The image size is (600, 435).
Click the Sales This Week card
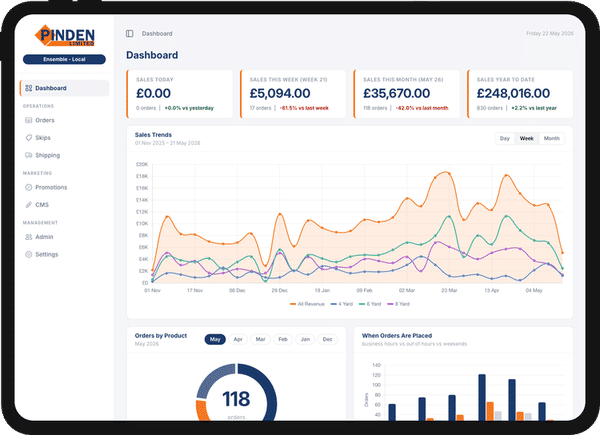point(293,94)
